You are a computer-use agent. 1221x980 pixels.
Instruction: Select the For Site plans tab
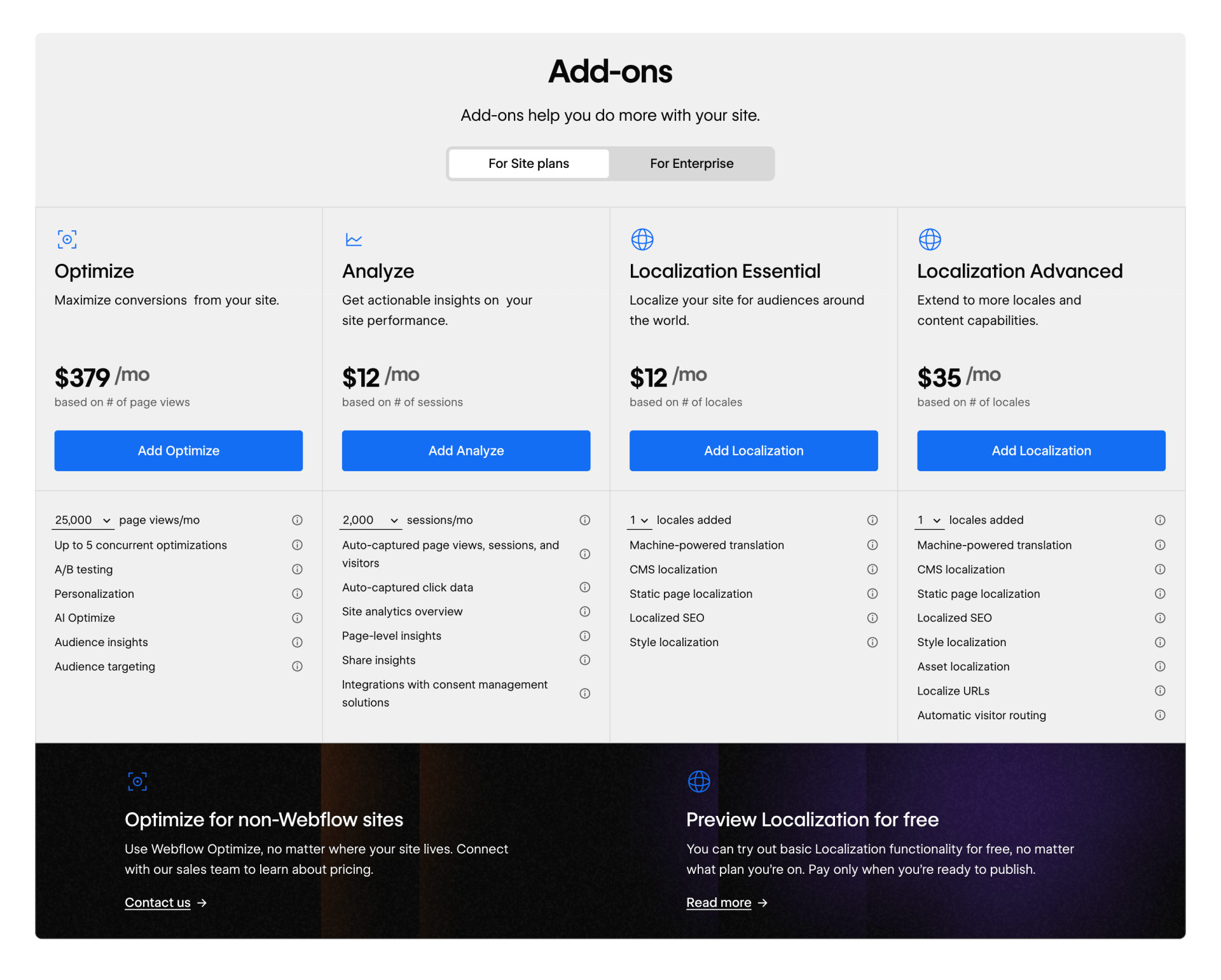coord(528,163)
